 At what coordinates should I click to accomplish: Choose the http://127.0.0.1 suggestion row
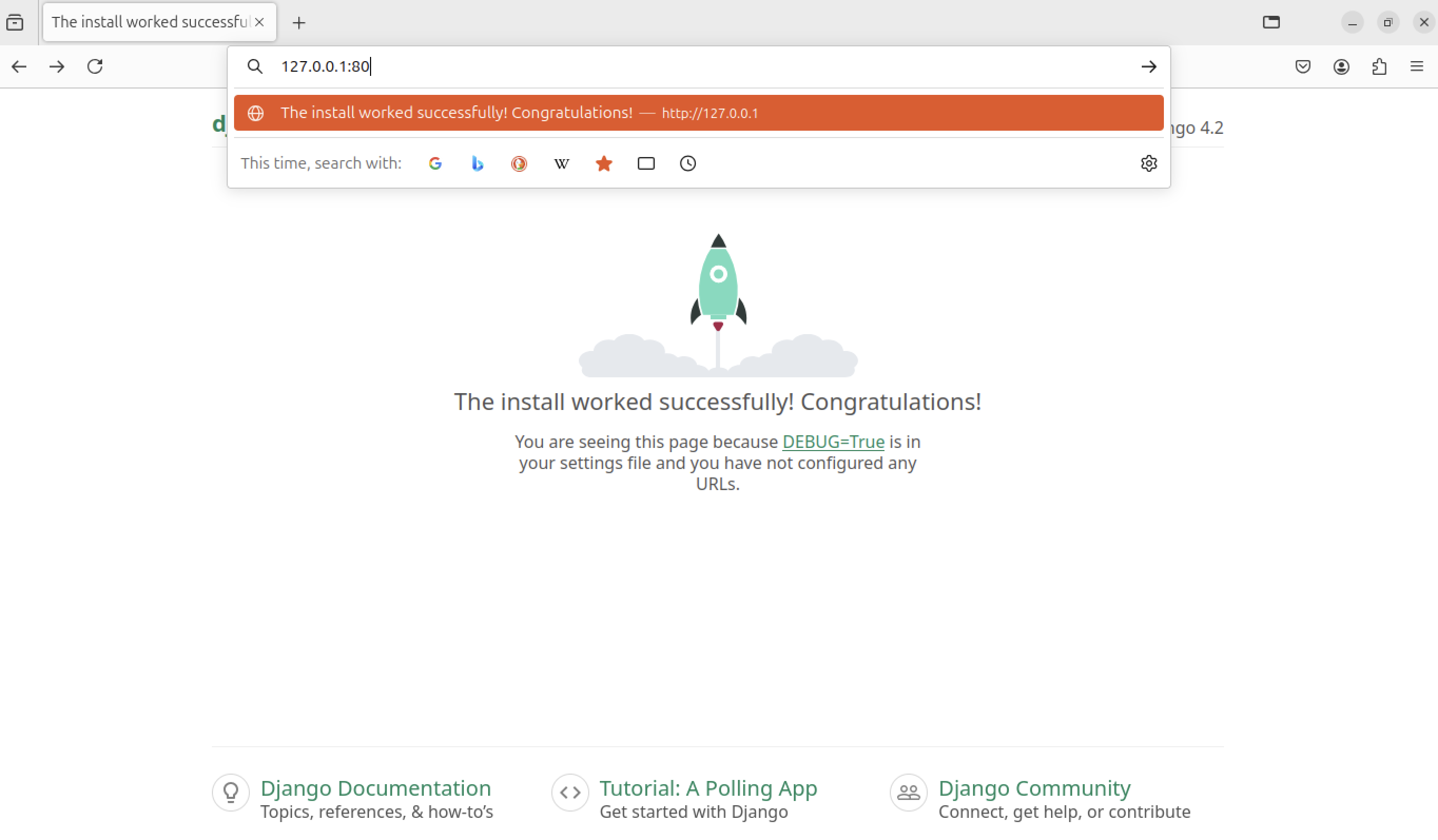tap(698, 113)
